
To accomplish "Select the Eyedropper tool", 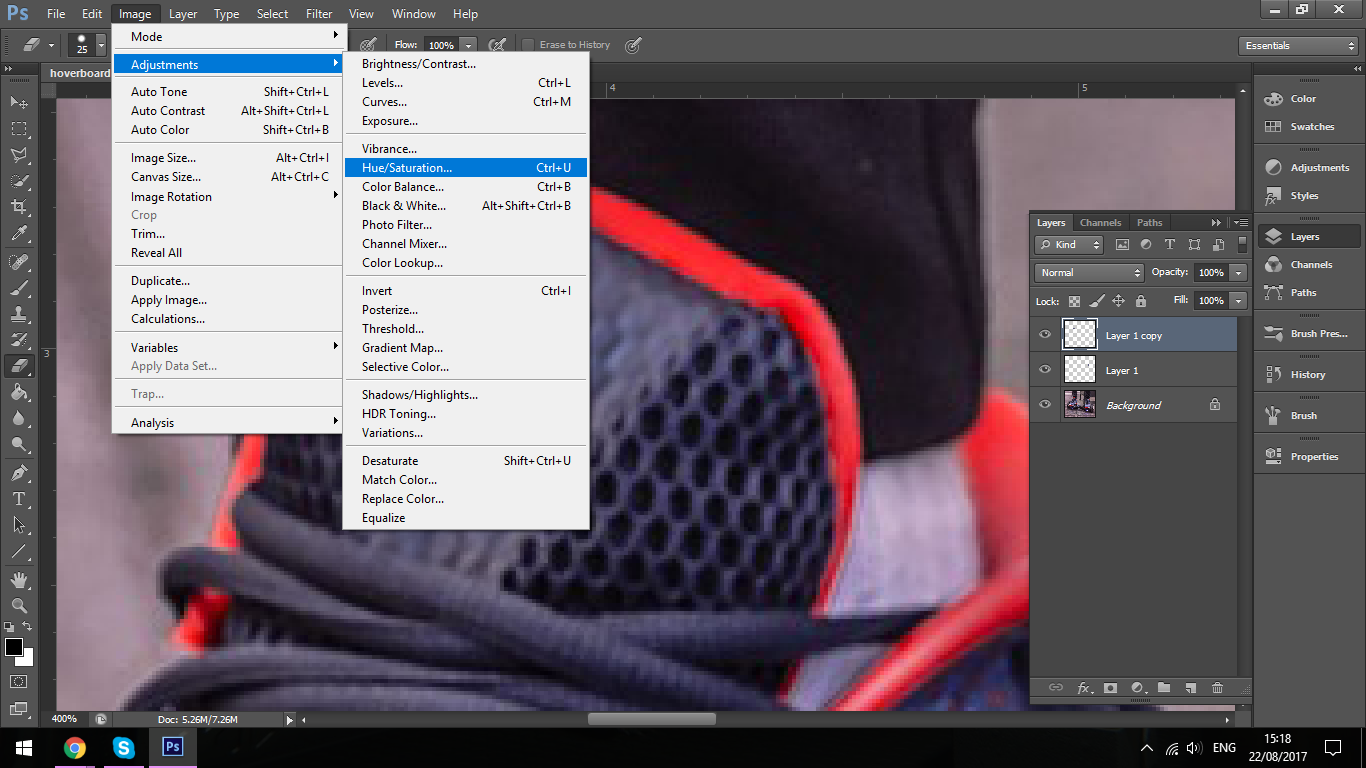I will click(19, 234).
